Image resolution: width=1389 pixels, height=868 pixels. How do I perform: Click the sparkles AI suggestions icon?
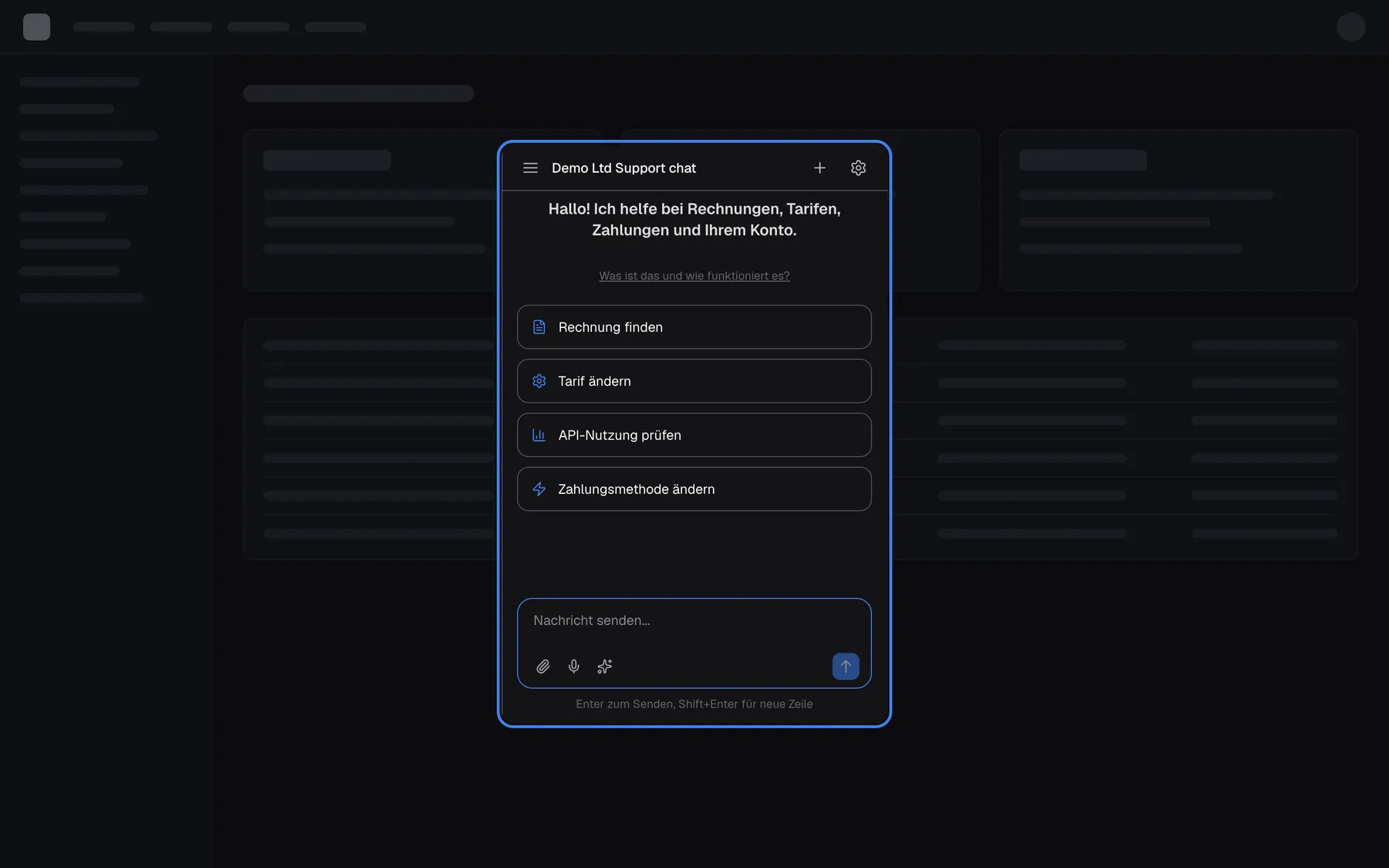click(x=605, y=667)
